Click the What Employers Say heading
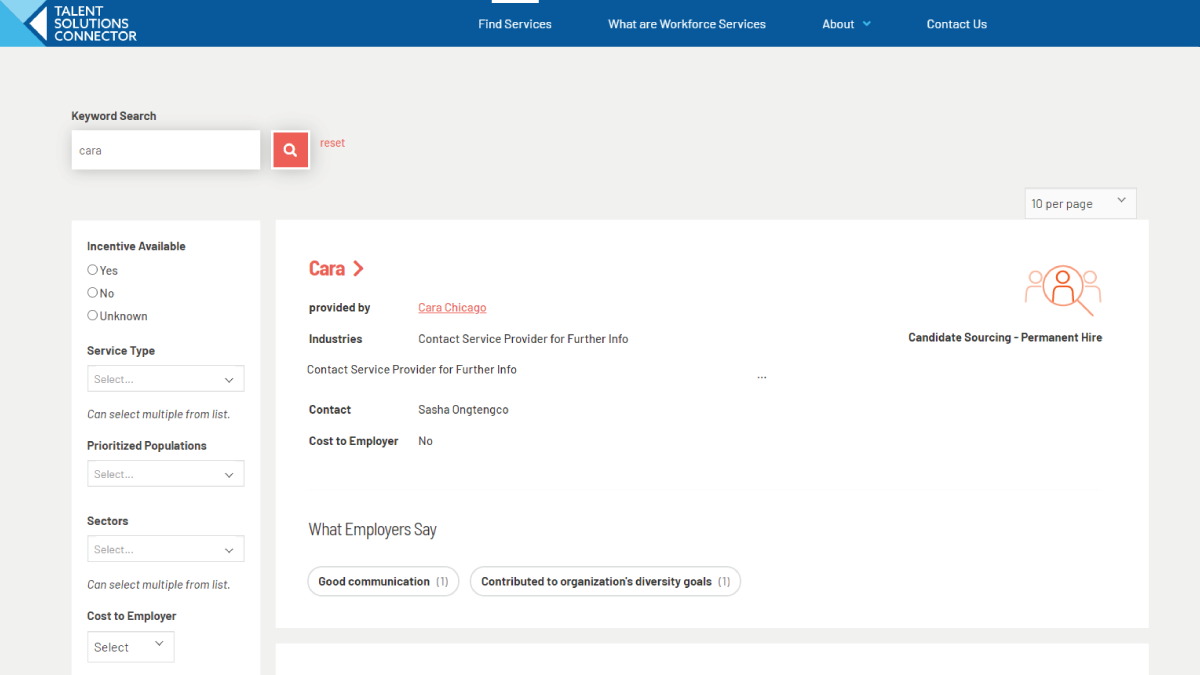 tap(373, 530)
